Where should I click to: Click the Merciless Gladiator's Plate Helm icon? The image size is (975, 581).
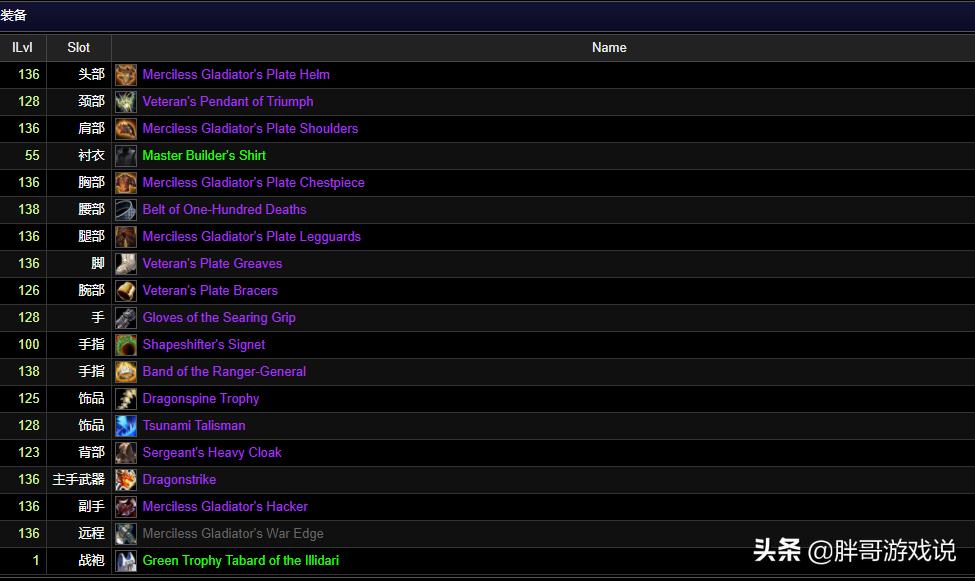(126, 75)
